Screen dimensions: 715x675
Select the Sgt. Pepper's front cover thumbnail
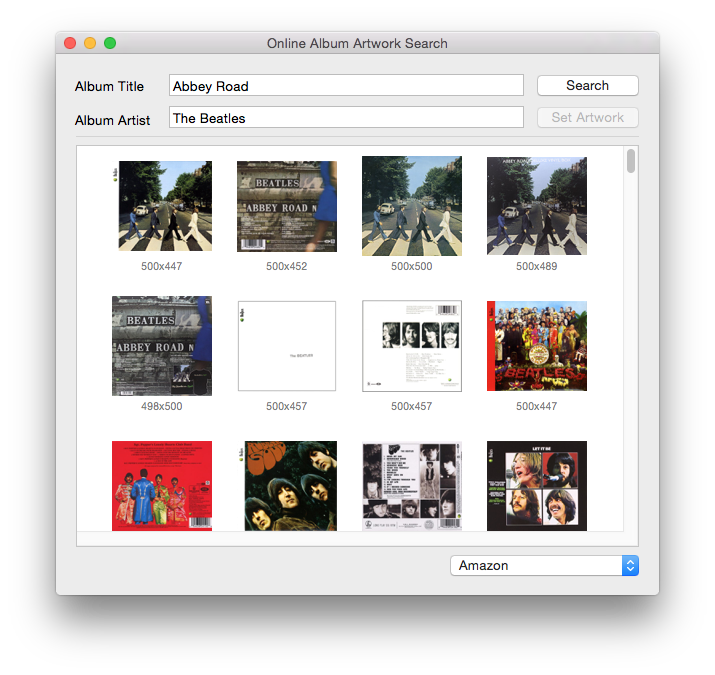tap(537, 346)
